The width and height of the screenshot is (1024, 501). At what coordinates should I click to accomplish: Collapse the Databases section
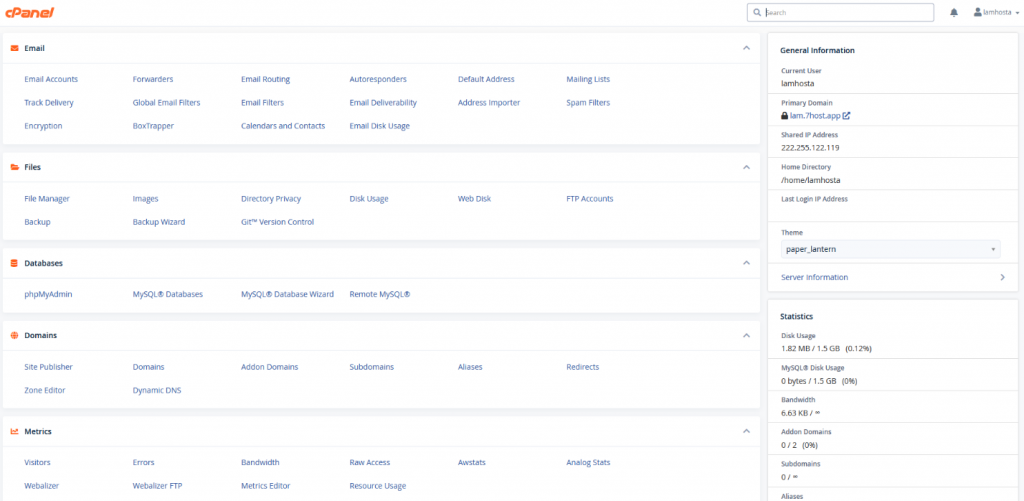746,263
